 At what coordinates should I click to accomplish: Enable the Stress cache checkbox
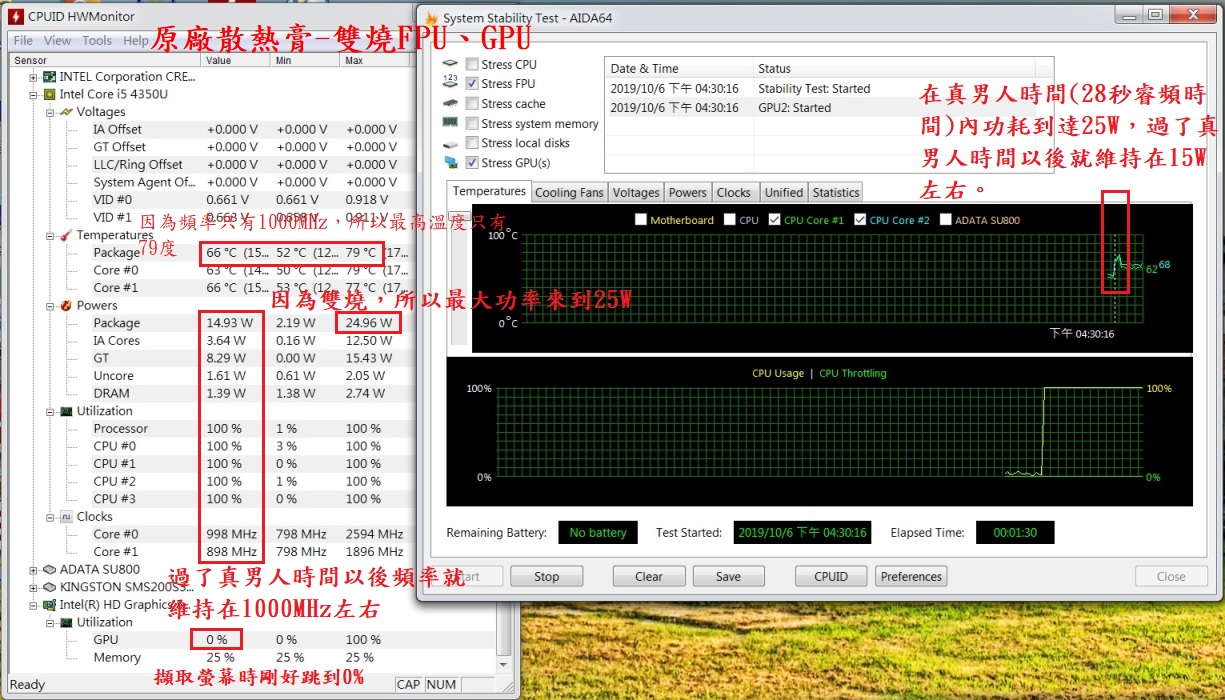[x=472, y=104]
